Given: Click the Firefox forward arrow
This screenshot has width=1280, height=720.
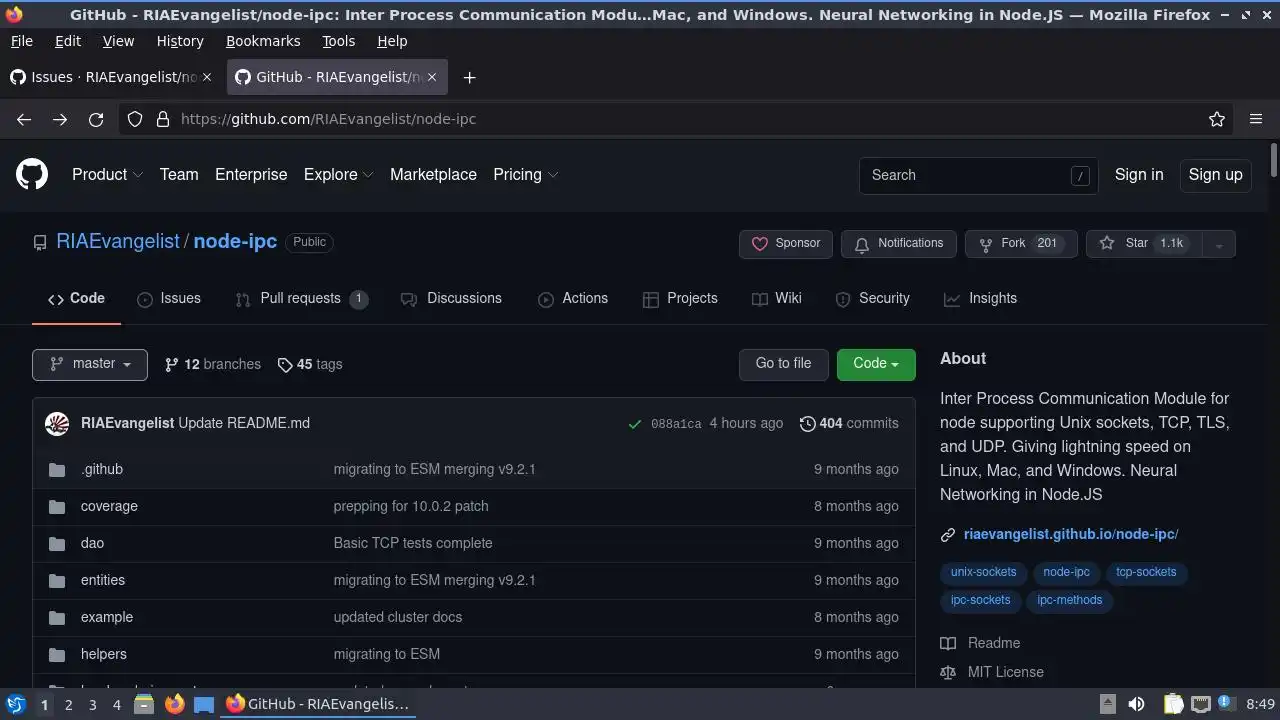Looking at the screenshot, I should point(60,119).
